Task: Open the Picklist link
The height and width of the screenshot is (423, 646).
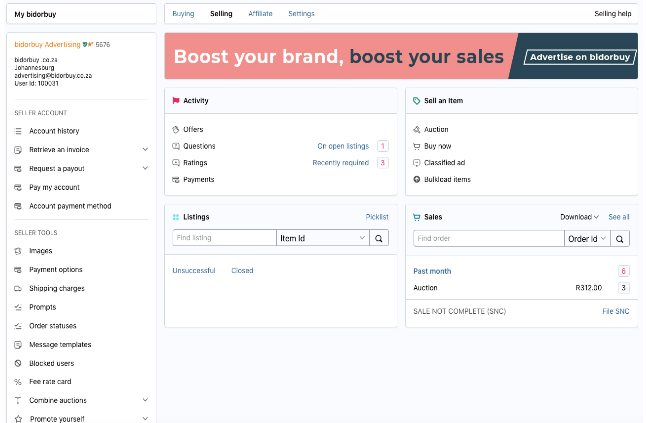Action: coord(377,217)
